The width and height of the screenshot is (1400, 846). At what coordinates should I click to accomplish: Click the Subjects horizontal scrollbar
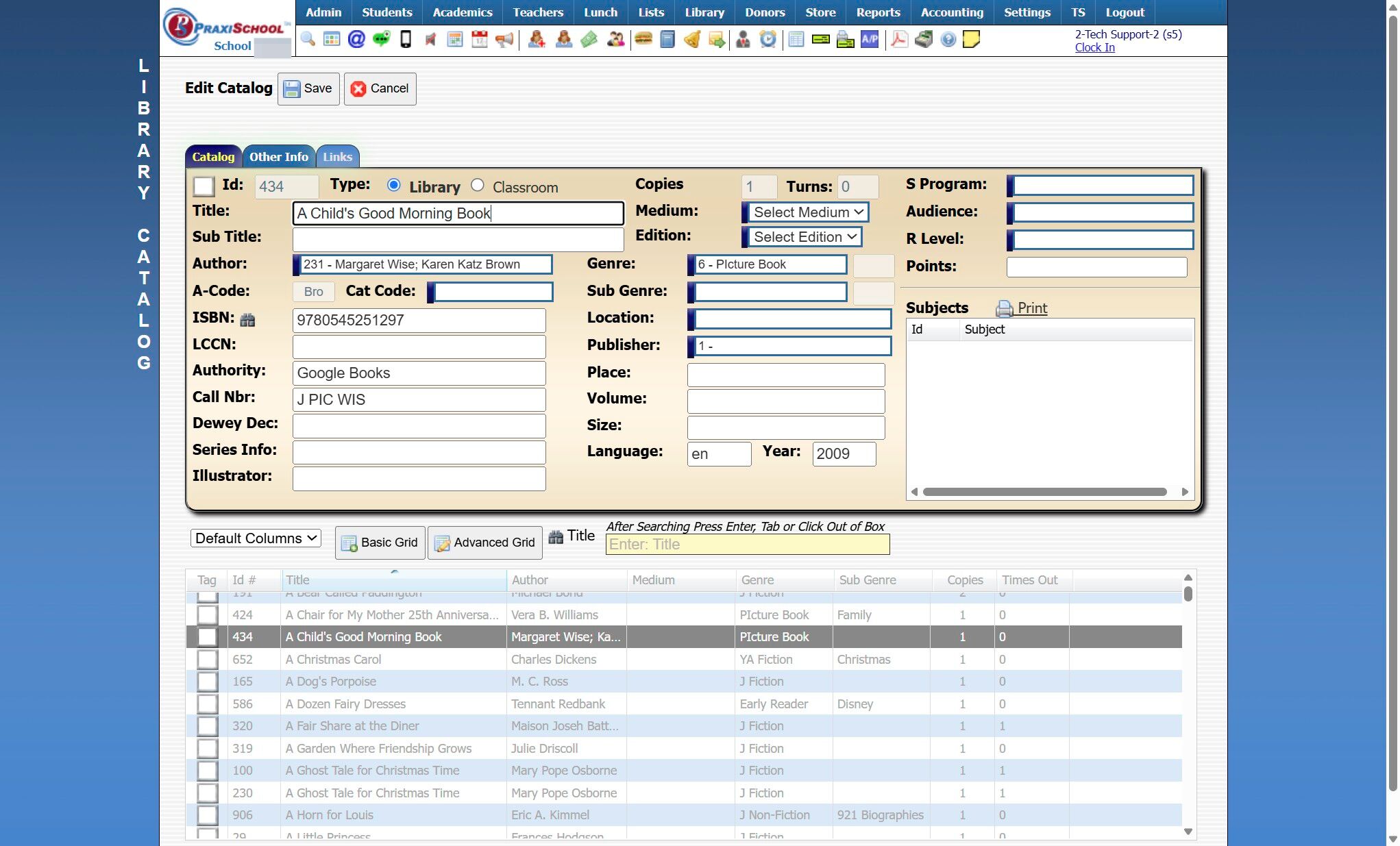pyautogui.click(x=1044, y=492)
